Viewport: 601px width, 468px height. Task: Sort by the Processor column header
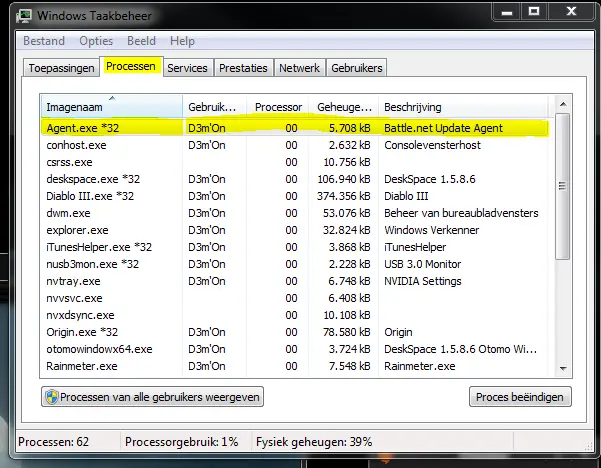point(277,107)
